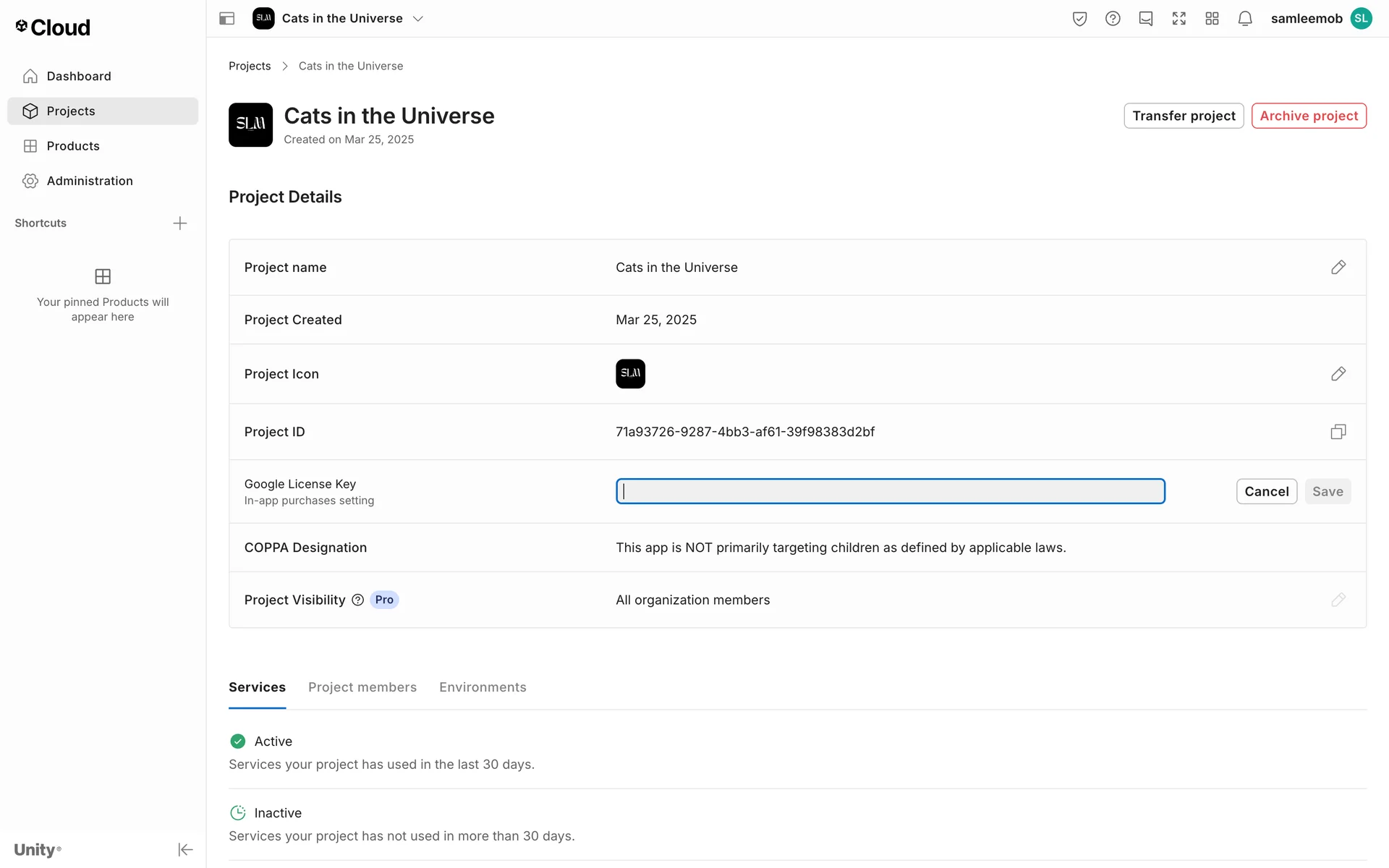Copy the Project ID to clipboard

[1338, 432]
